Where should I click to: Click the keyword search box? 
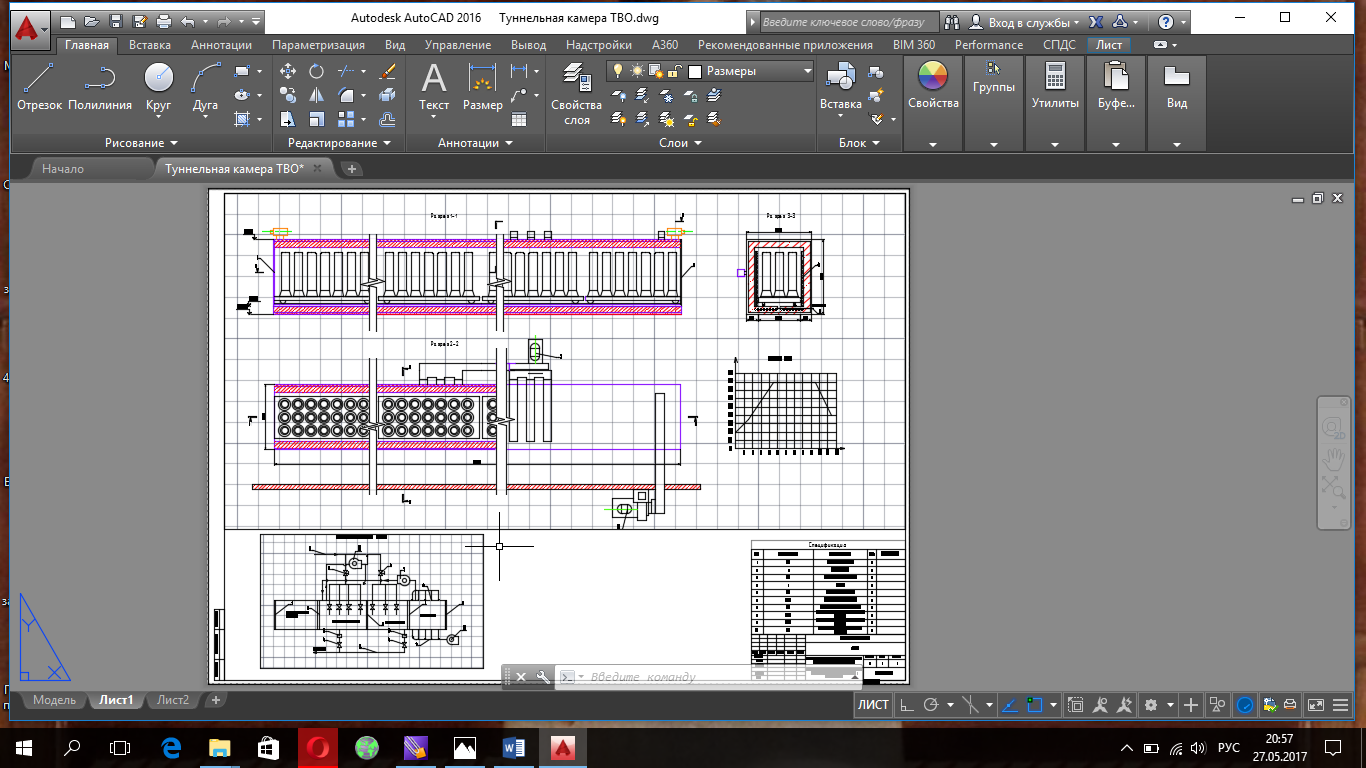click(848, 22)
